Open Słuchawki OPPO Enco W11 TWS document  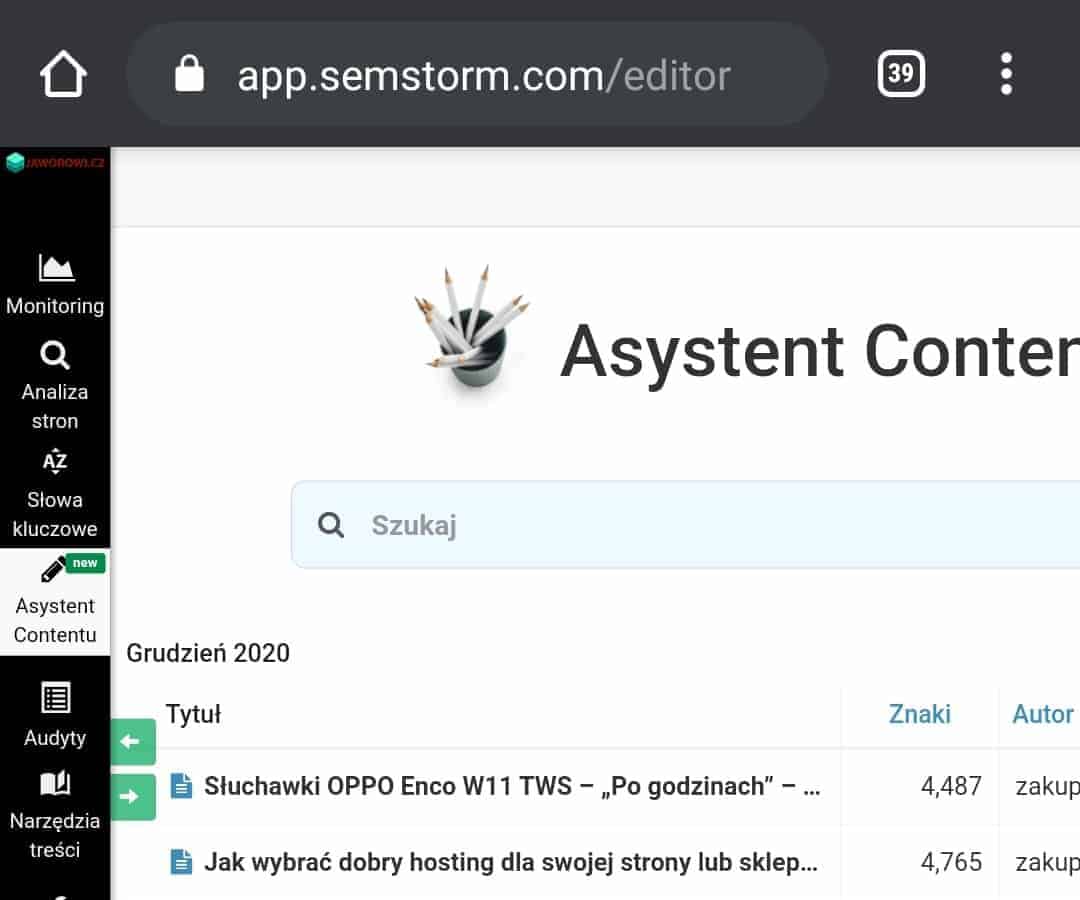512,786
